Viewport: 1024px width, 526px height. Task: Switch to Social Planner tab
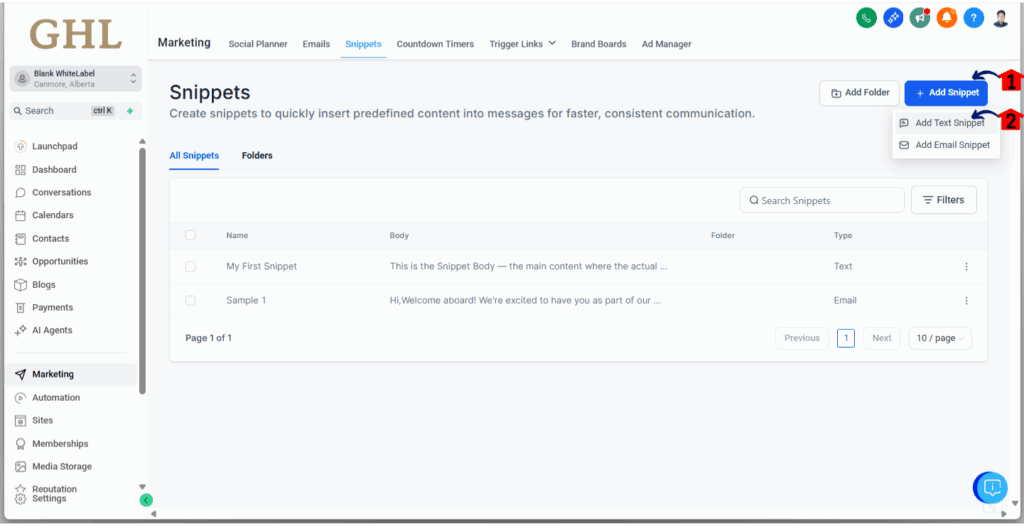pos(258,44)
